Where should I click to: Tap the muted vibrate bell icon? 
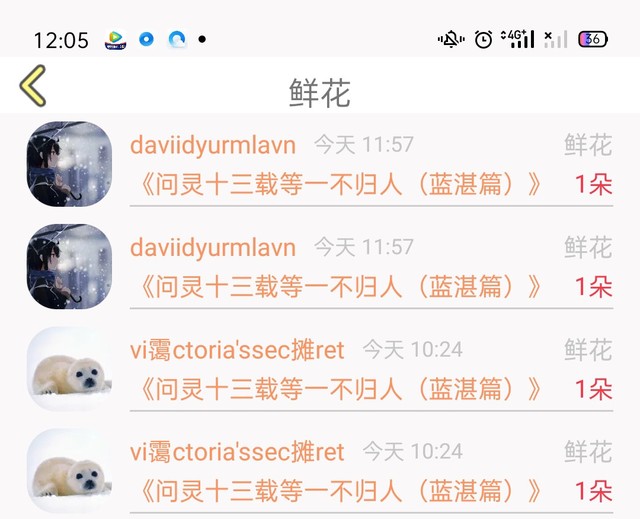tap(451, 40)
